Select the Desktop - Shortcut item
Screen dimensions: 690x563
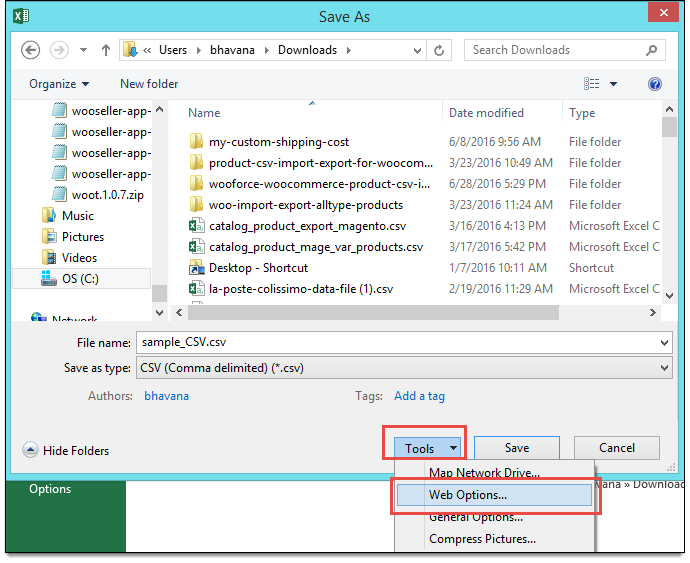coord(258,268)
